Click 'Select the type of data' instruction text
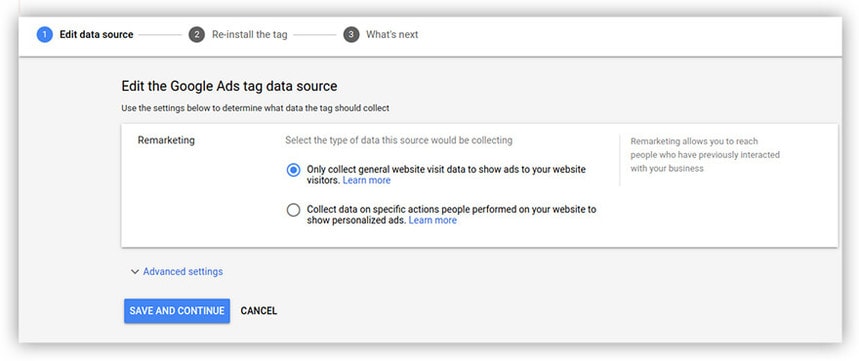 coord(399,140)
